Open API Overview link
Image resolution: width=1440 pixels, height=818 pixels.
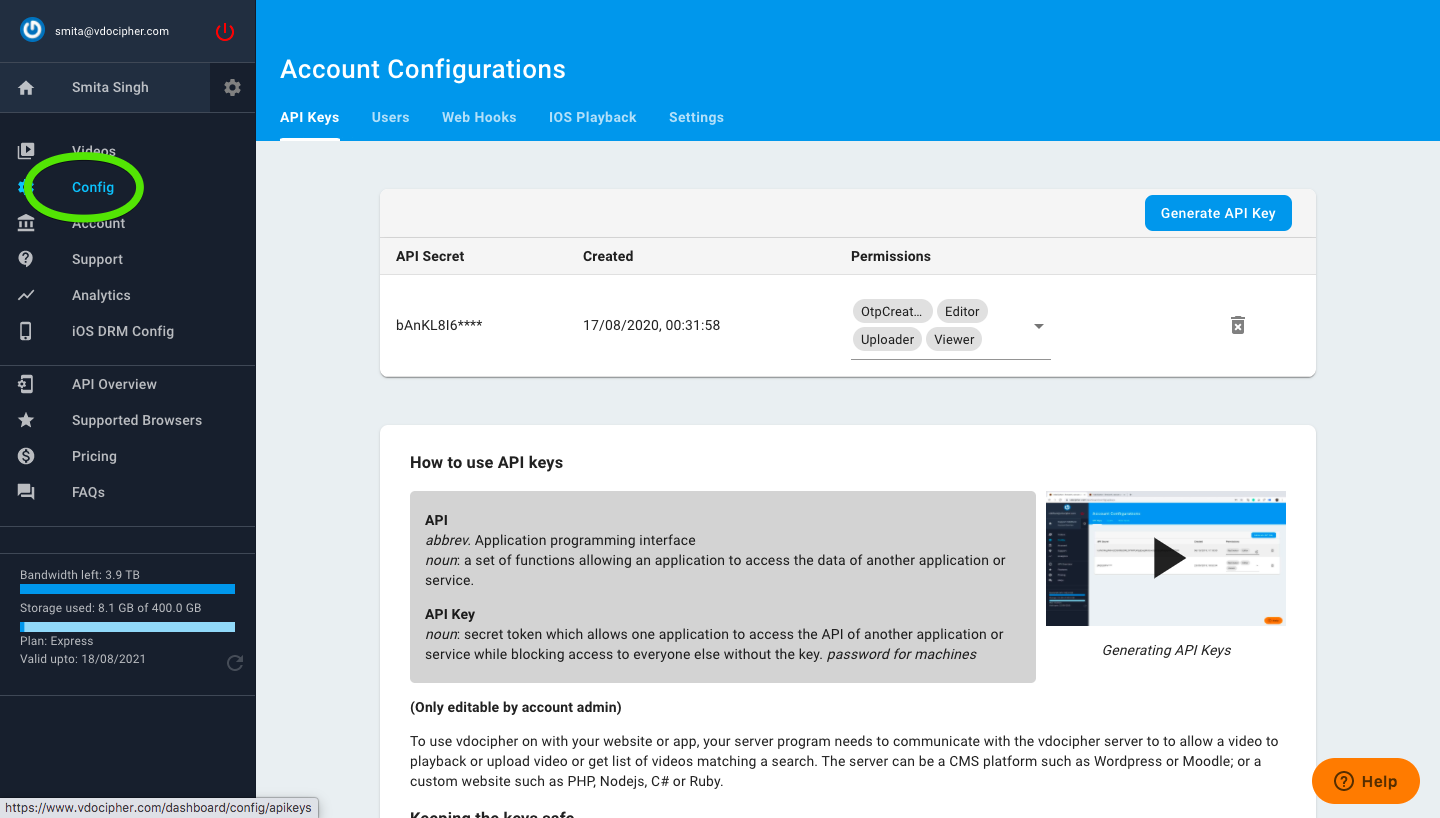click(x=114, y=384)
